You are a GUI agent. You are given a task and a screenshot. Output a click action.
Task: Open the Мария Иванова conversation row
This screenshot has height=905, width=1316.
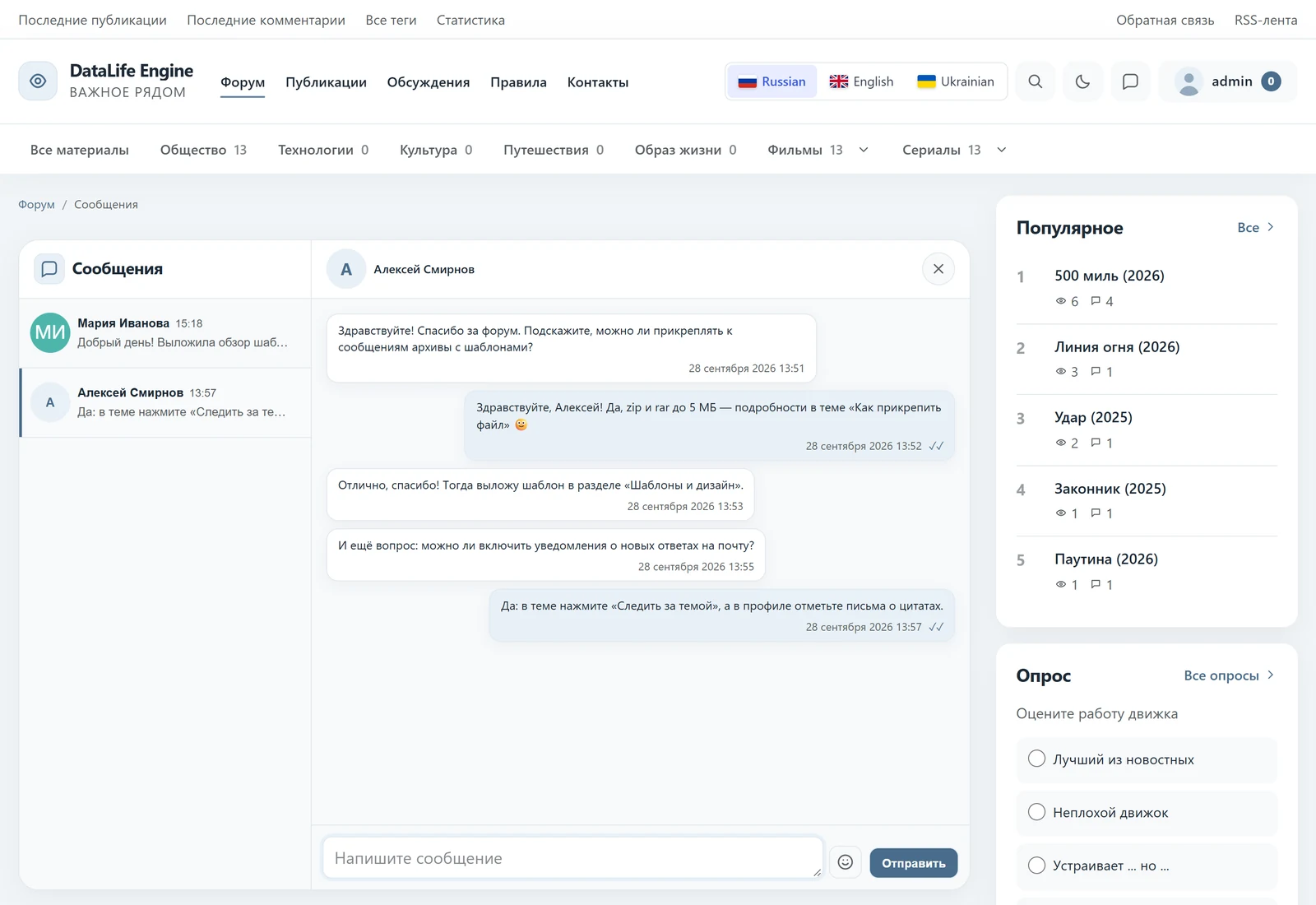coord(165,332)
